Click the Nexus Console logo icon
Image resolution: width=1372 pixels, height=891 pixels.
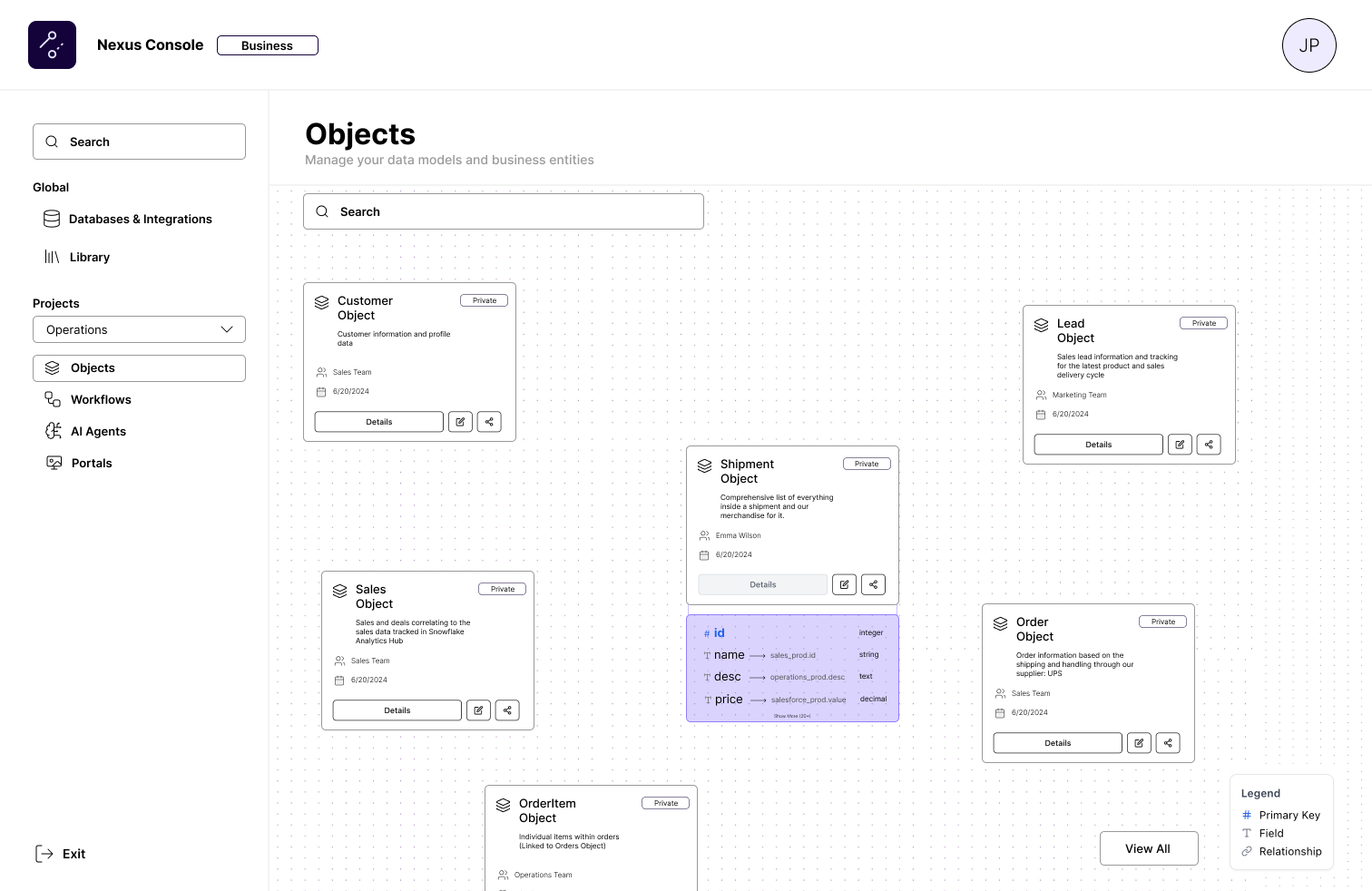click(x=52, y=45)
